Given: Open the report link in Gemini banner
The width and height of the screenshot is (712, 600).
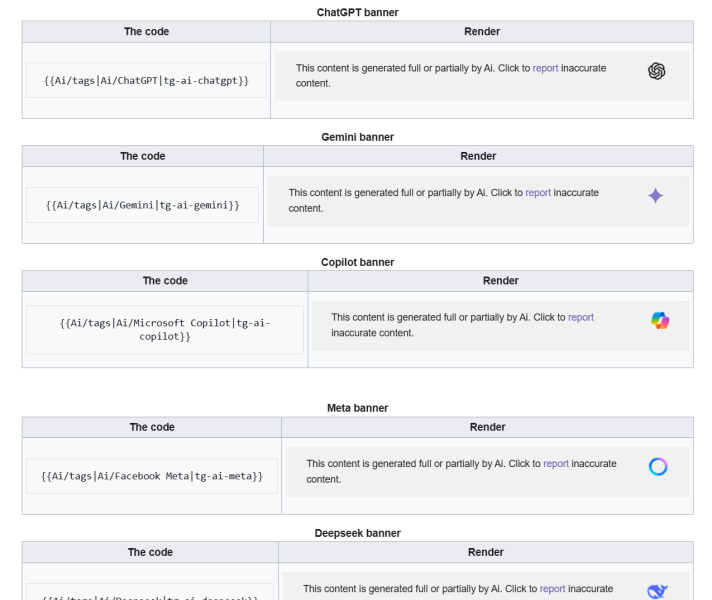Looking at the screenshot, I should [538, 193].
